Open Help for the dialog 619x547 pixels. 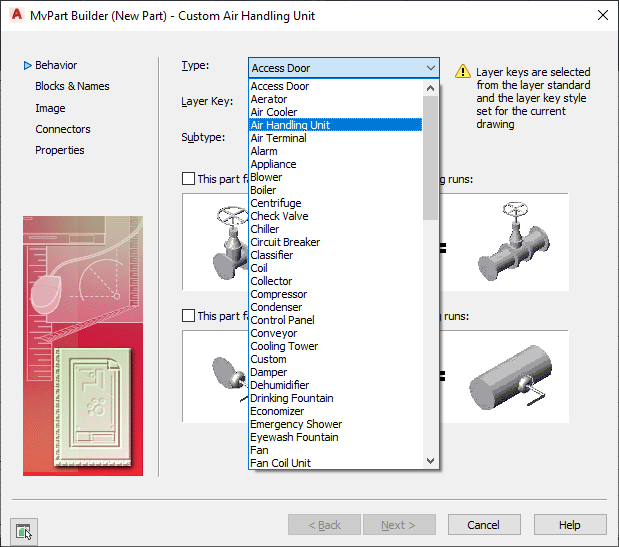[570, 525]
